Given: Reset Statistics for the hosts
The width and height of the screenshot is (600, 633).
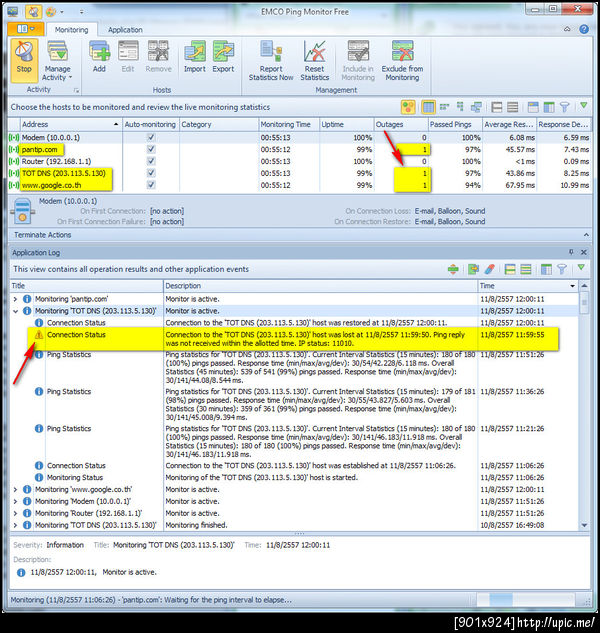Looking at the screenshot, I should (315, 61).
